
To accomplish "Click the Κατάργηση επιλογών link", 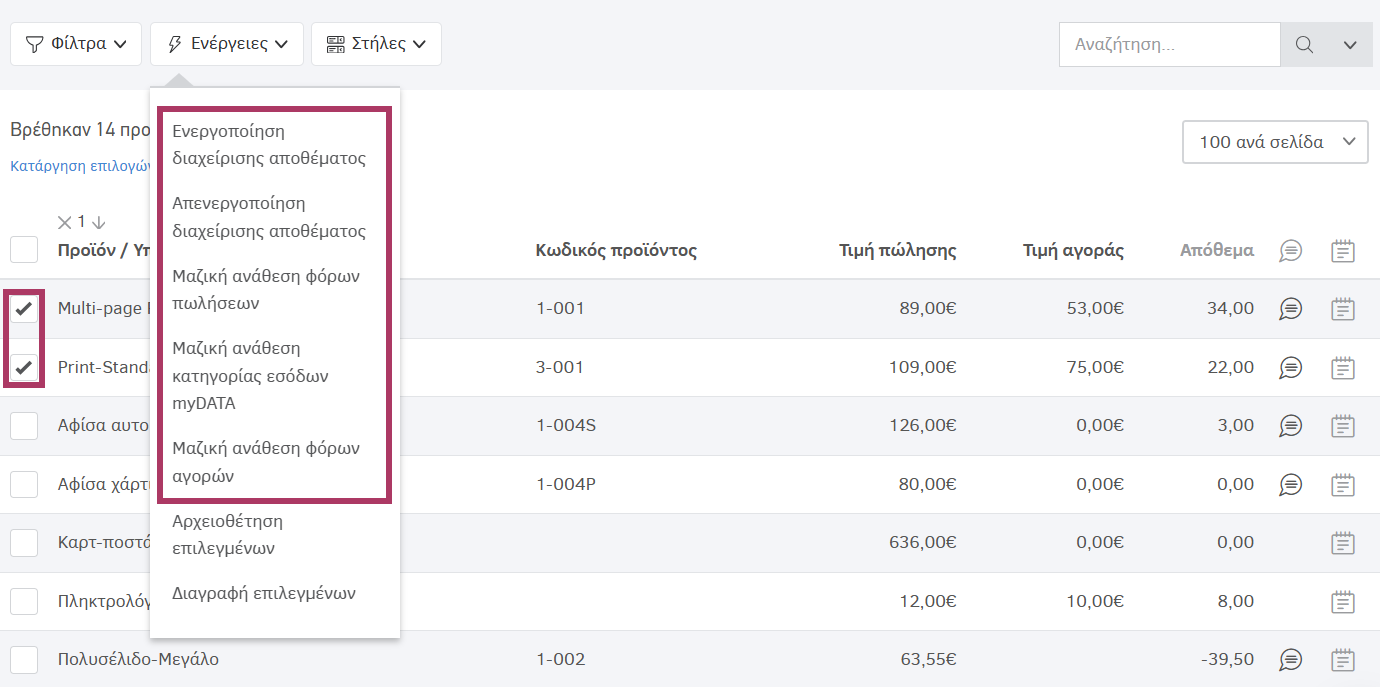I will pos(80,166).
